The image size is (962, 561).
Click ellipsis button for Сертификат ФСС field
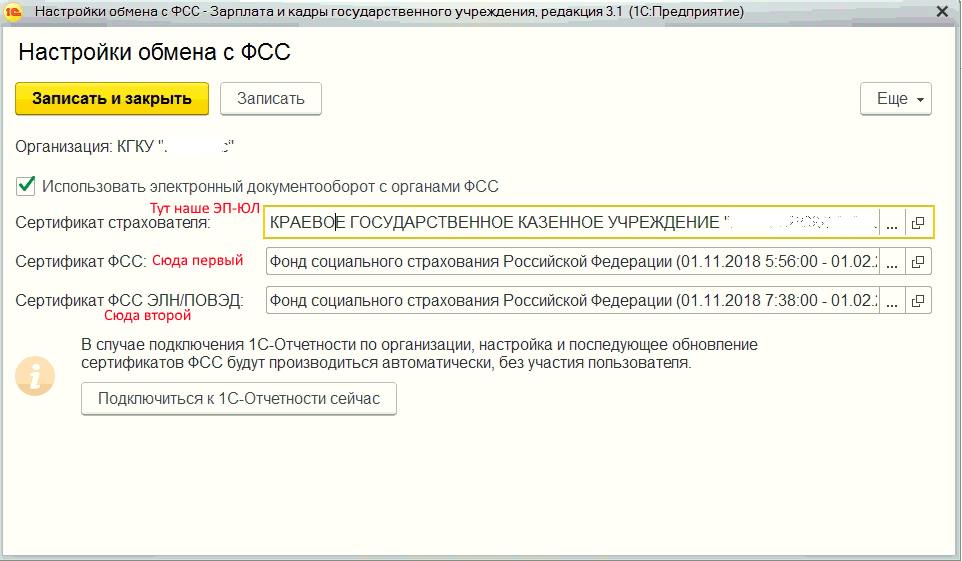[x=892, y=261]
